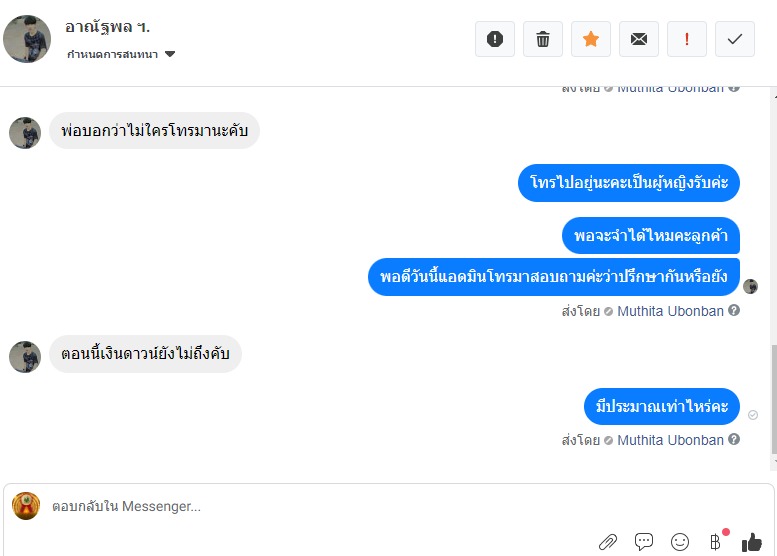Image resolution: width=777 pixels, height=556 pixels.
Task: Click the spam report exclamation icon
Action: coord(495,39)
